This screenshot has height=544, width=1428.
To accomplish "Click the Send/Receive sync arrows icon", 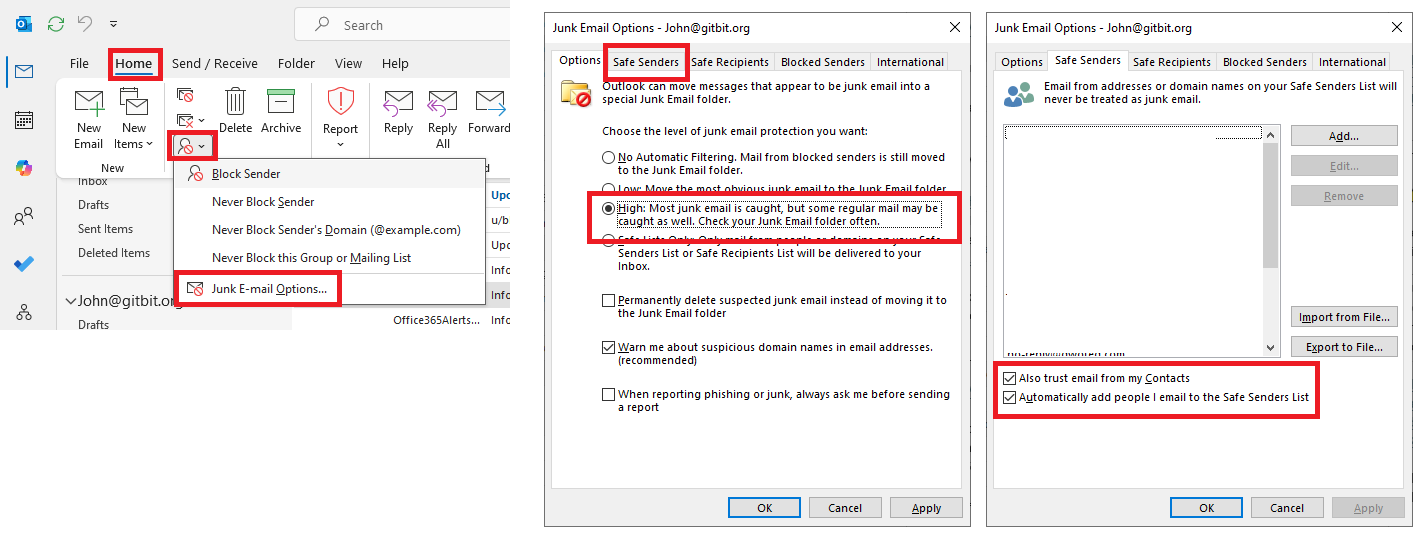I will click(56, 22).
